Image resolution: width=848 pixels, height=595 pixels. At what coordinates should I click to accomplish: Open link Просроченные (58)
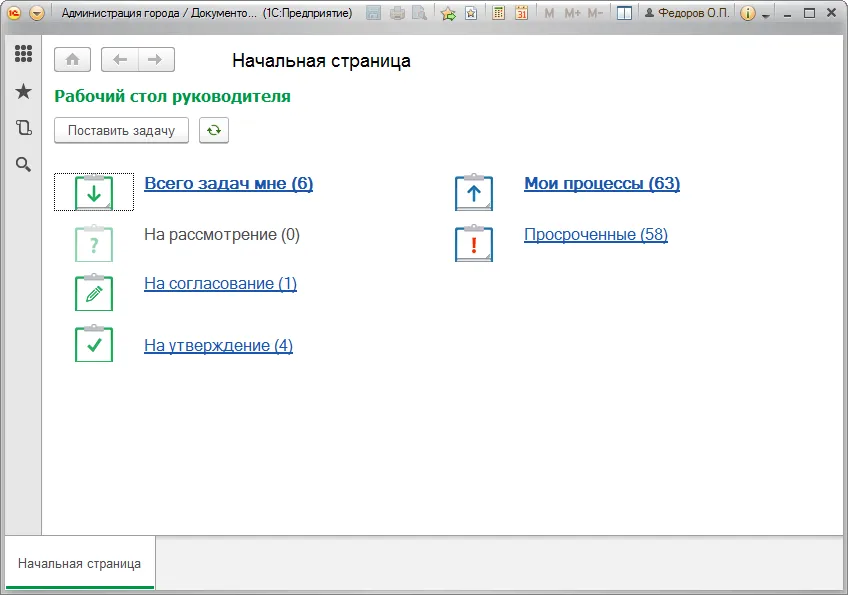(x=596, y=235)
